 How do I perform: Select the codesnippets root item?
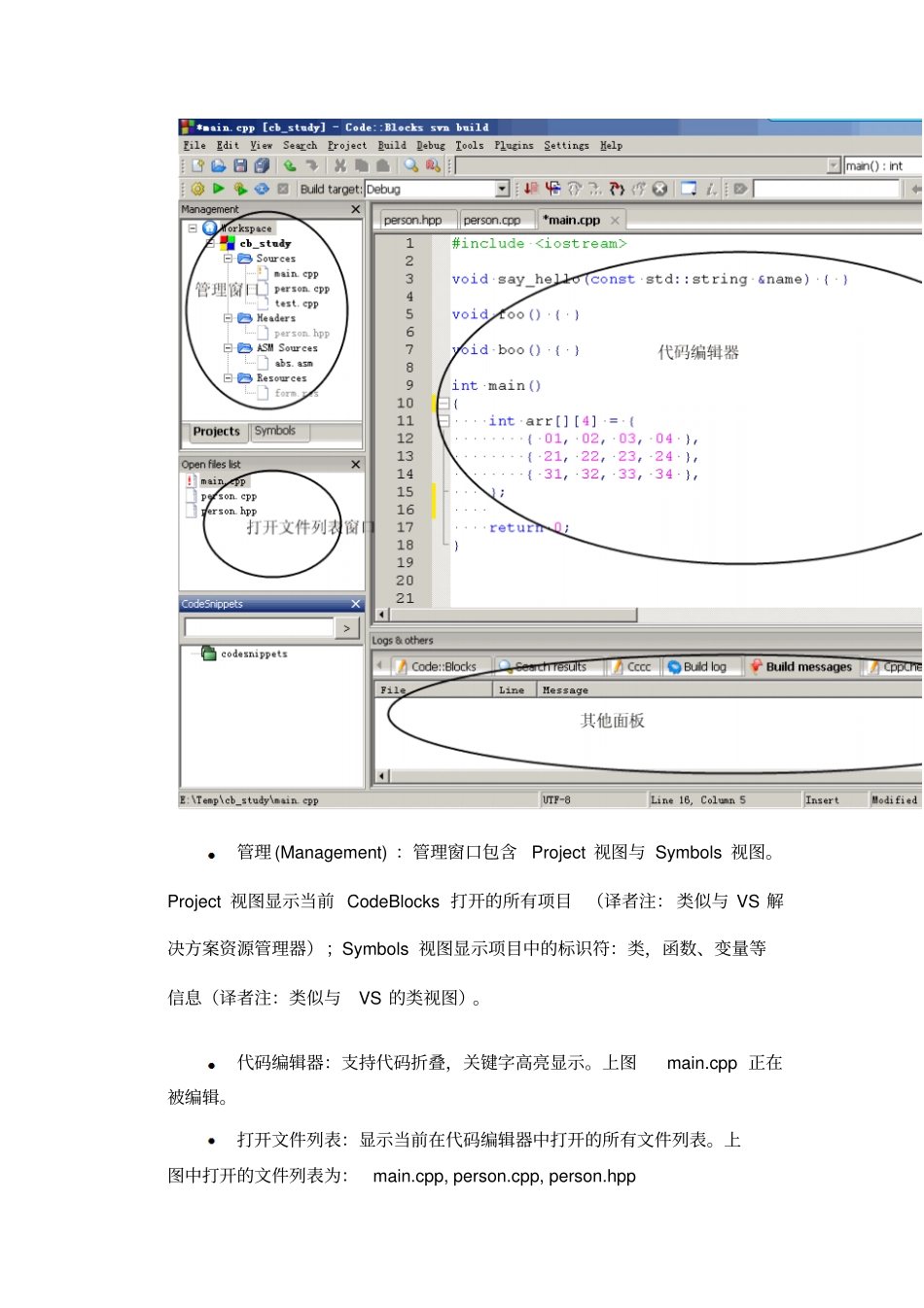[254, 654]
